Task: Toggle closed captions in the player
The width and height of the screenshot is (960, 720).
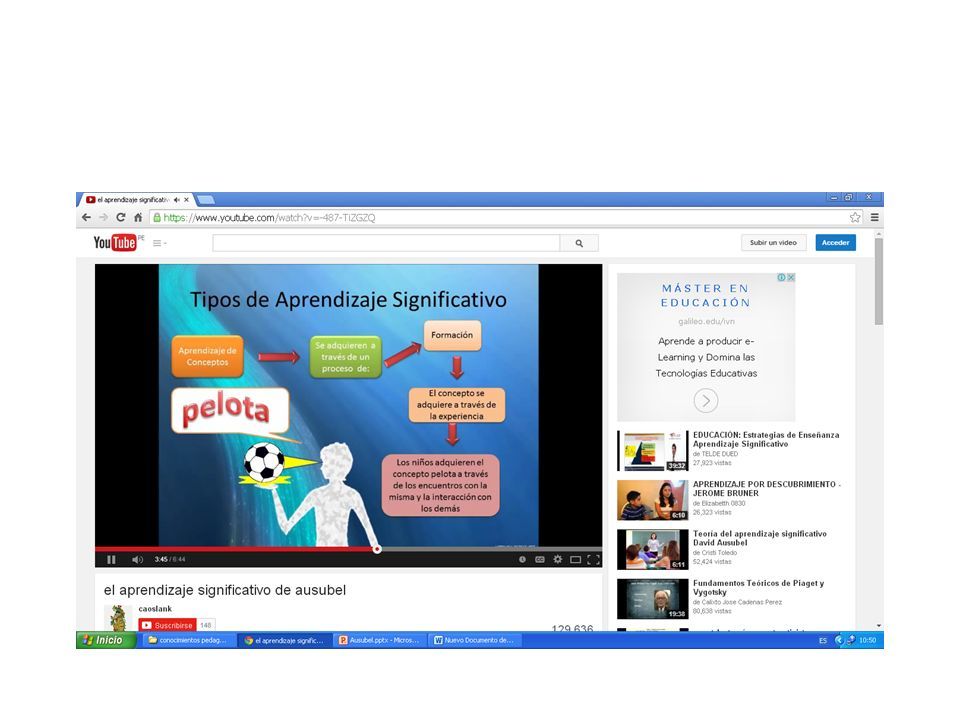Action: pos(540,560)
